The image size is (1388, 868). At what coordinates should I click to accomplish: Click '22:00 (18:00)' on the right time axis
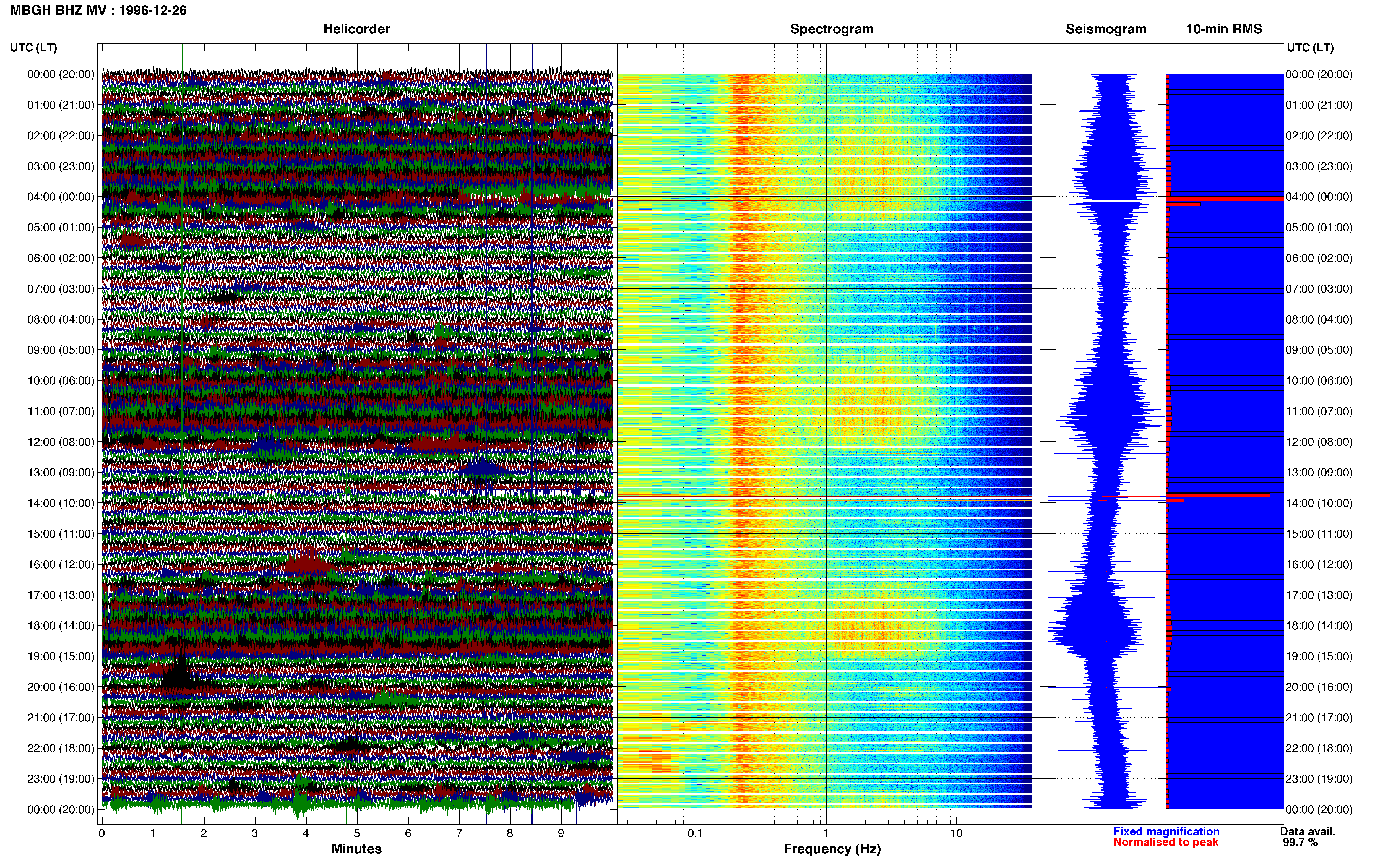pos(1319,749)
